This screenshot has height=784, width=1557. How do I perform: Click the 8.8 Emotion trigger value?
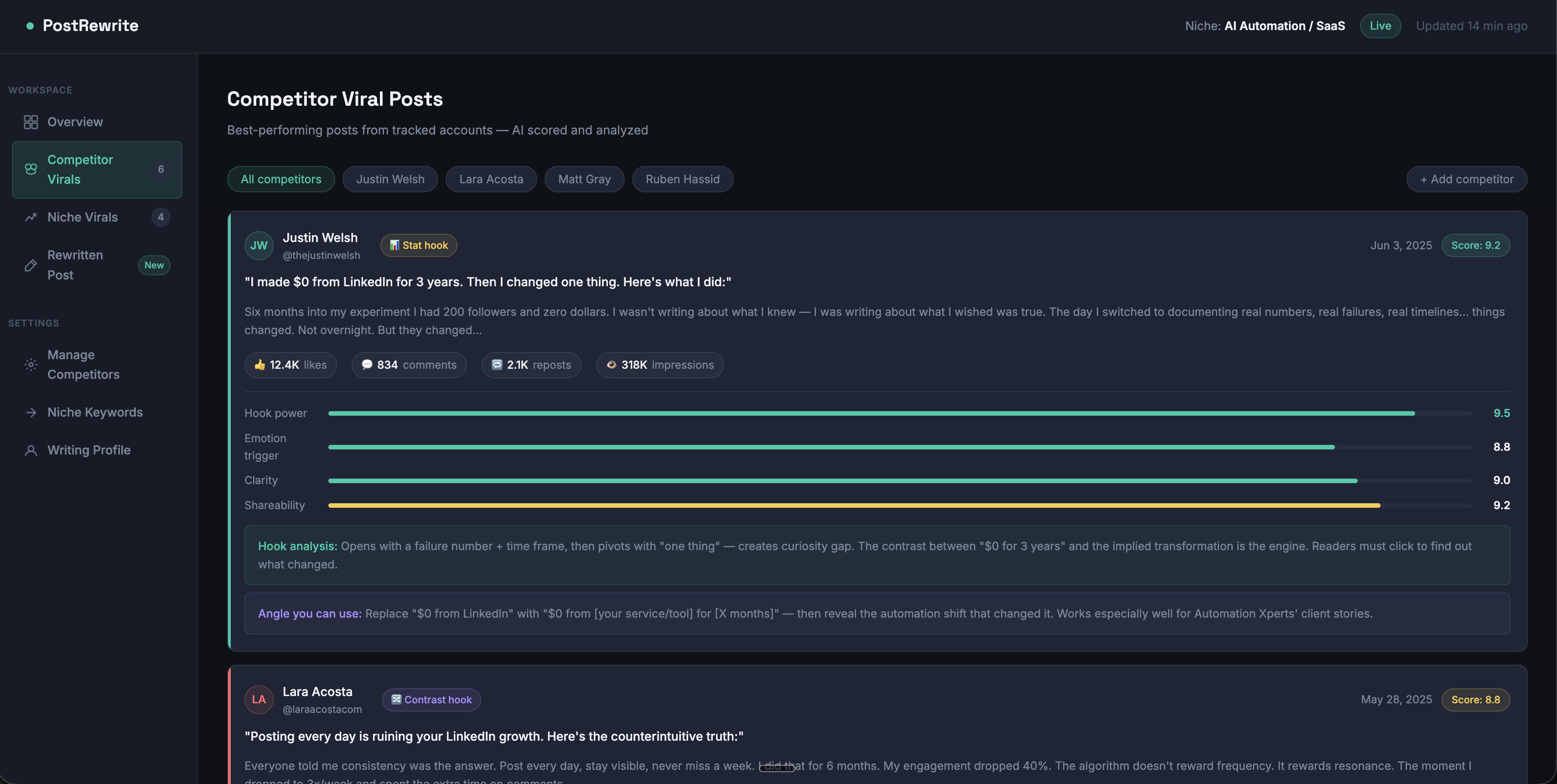tap(1501, 448)
